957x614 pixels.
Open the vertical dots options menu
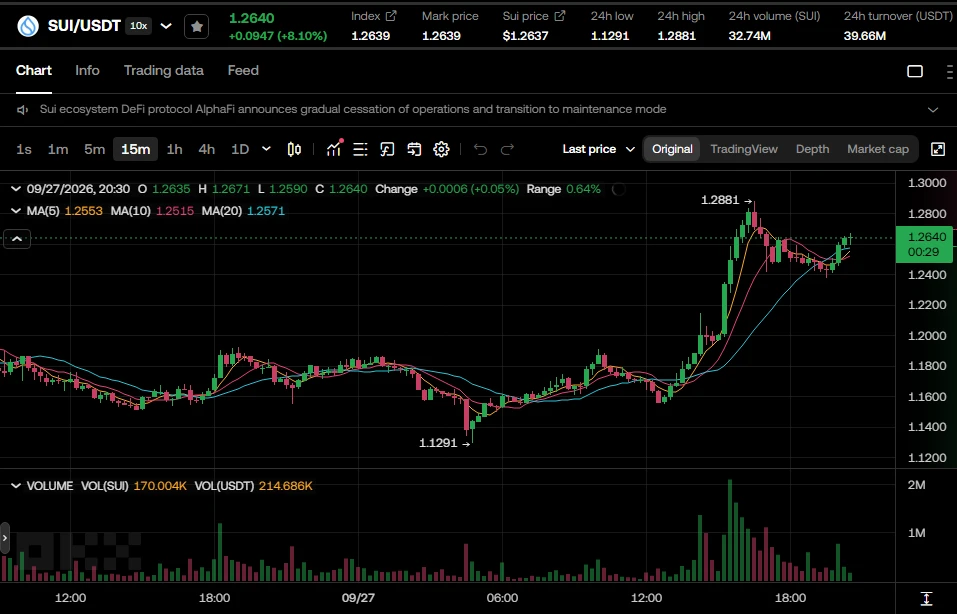(950, 71)
